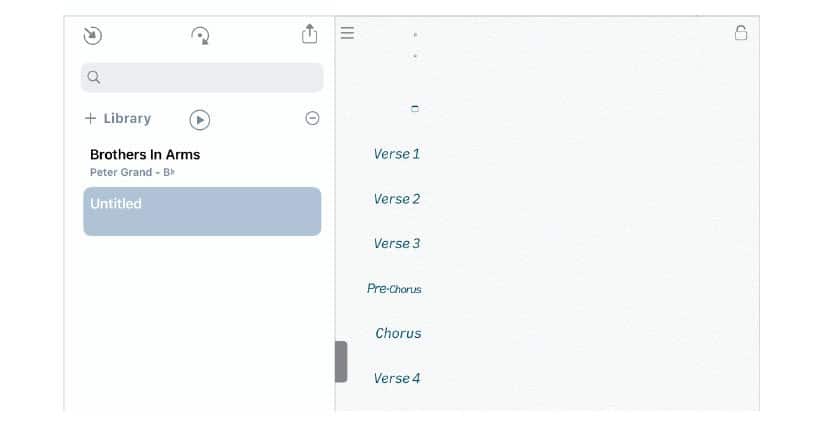
Task: Go to the Verse 4 section
Action: pos(397,378)
